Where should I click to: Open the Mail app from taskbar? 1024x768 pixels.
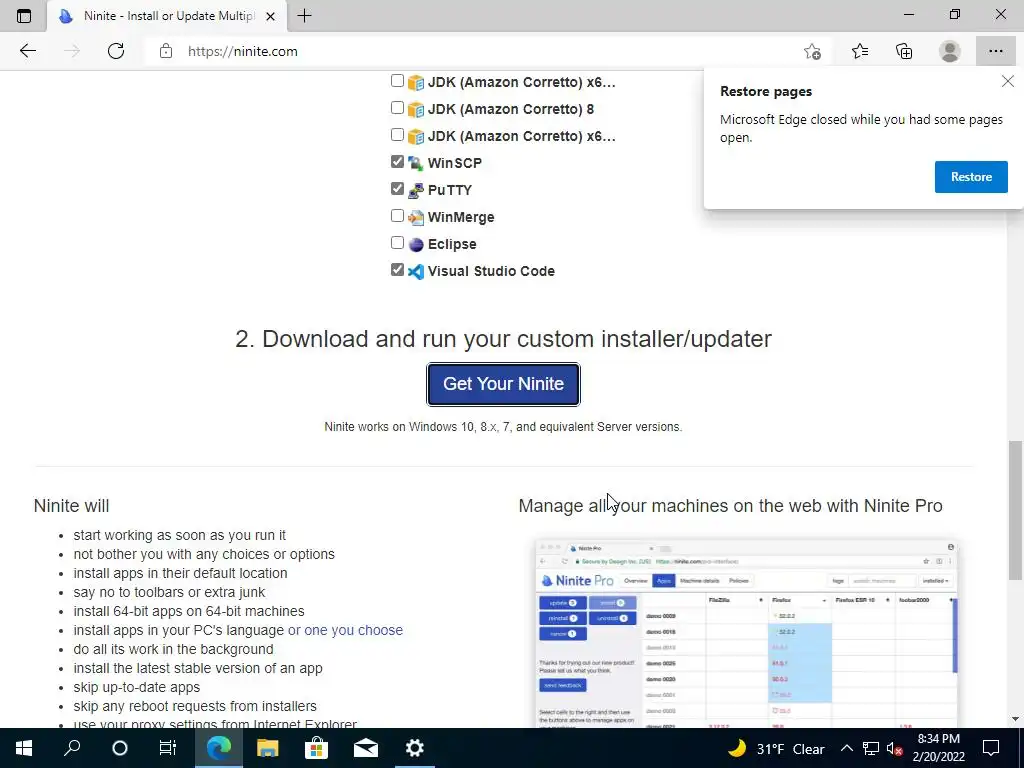tap(366, 748)
